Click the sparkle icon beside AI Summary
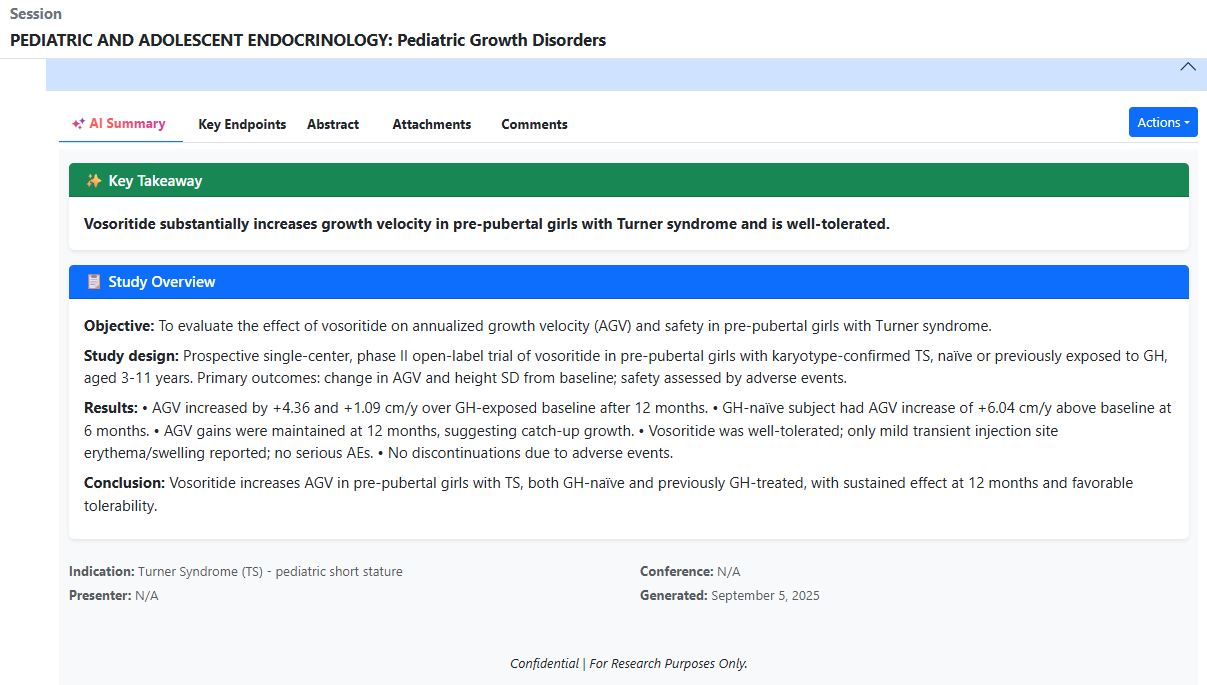Image resolution: width=1207 pixels, height=685 pixels. pos(78,124)
